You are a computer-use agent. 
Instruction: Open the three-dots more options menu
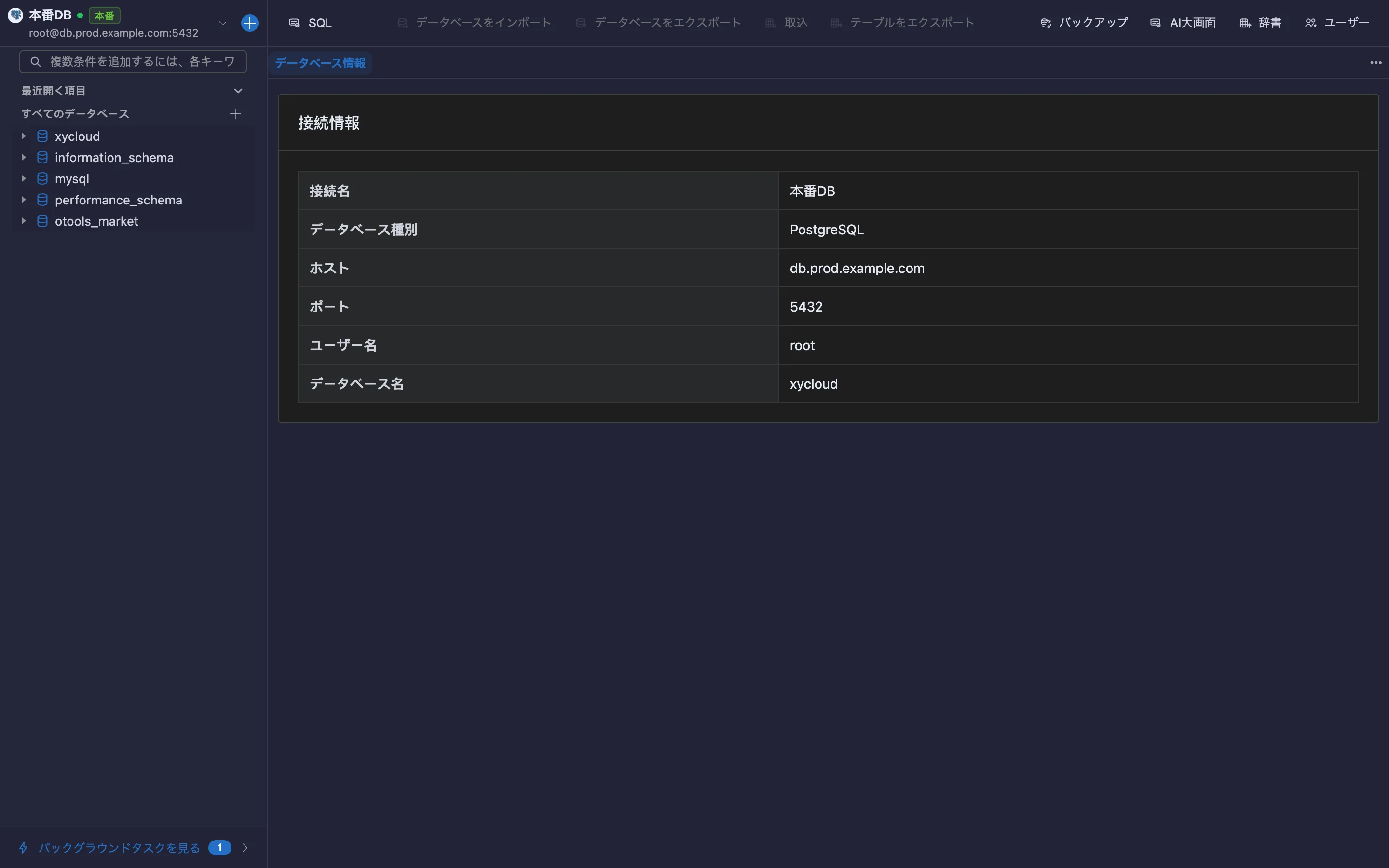click(1376, 63)
